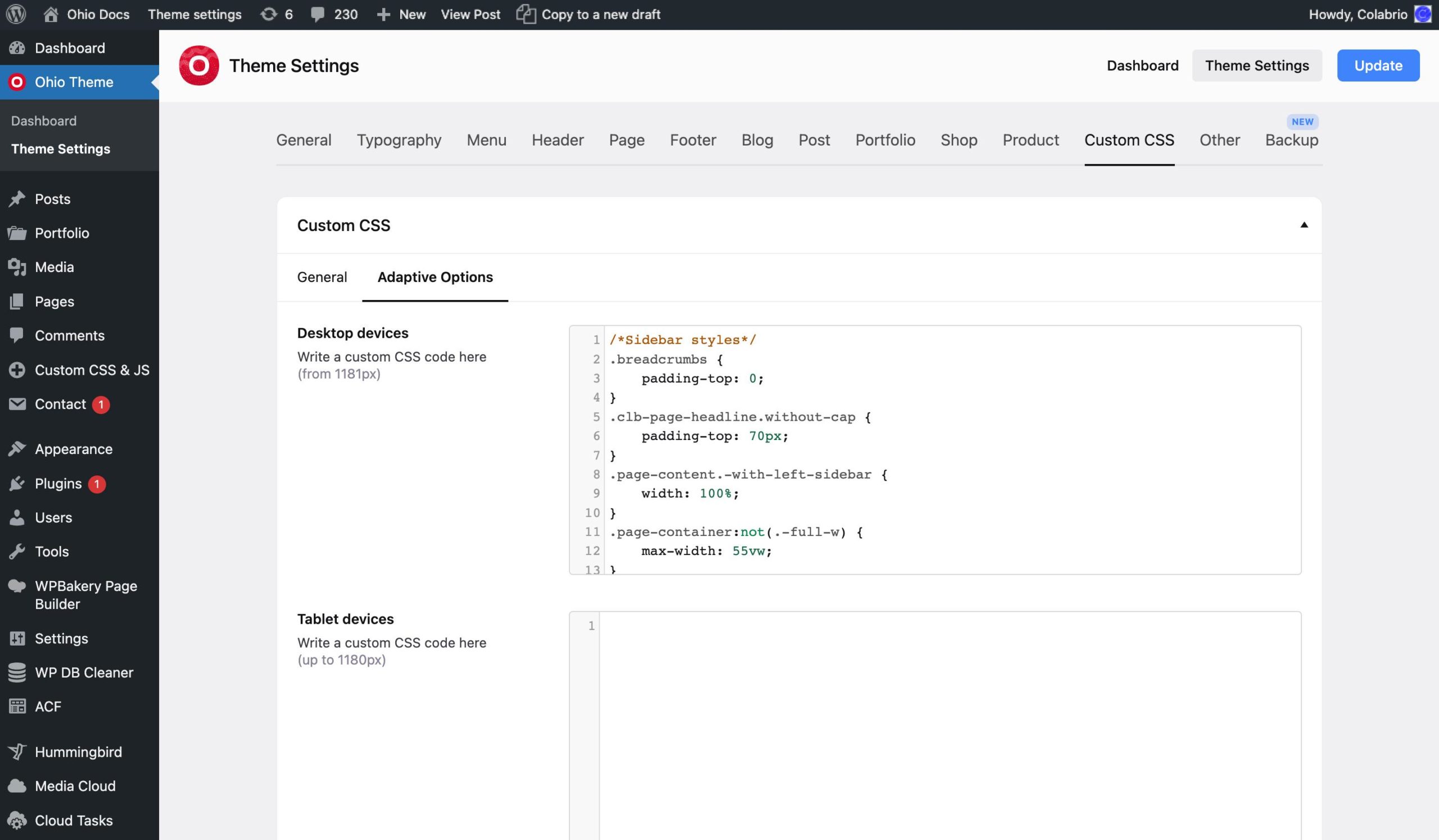Viewport: 1439px width, 840px height.
Task: Click Theme settings in admin bar
Action: tap(194, 14)
